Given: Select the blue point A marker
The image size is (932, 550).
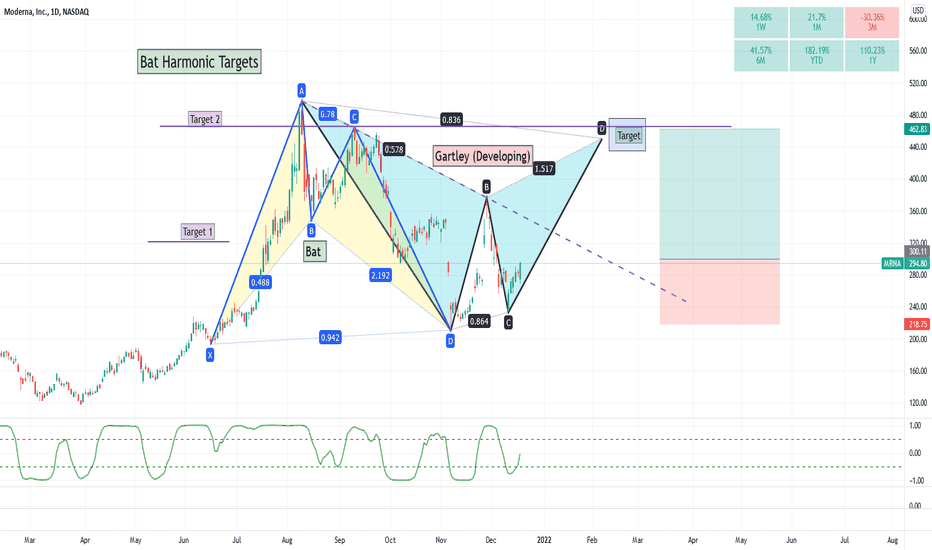Looking at the screenshot, I should (x=301, y=91).
